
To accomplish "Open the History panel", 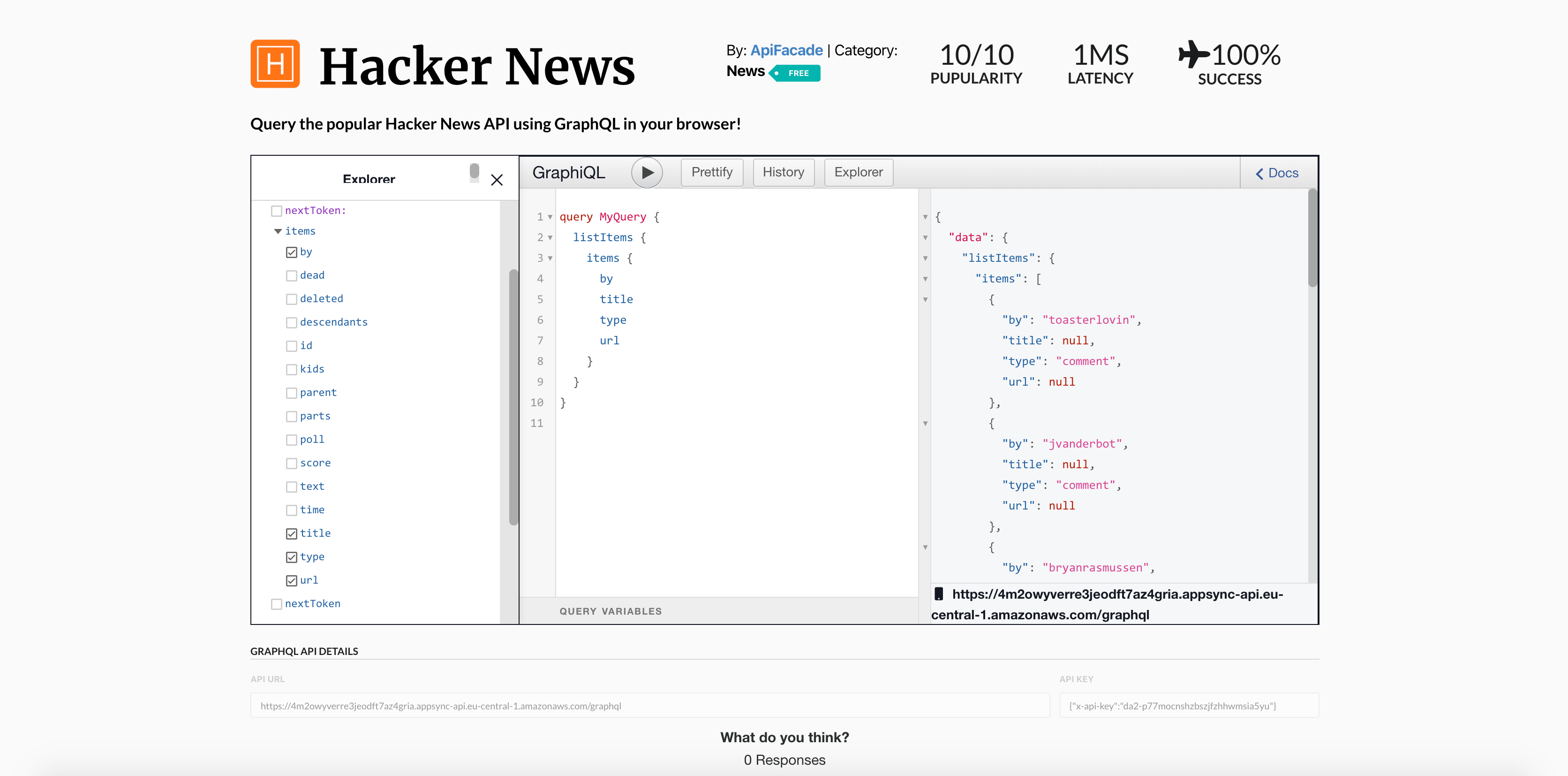I will (784, 172).
